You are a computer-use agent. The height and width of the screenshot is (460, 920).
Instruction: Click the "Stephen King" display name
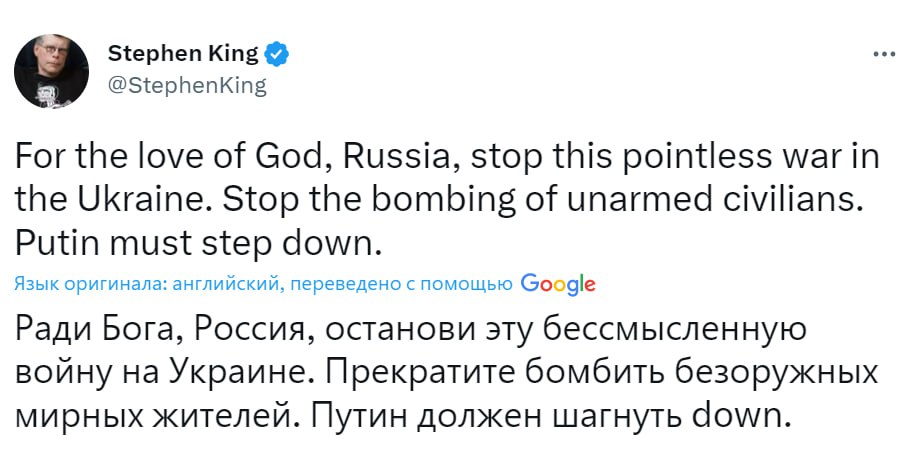tap(182, 53)
